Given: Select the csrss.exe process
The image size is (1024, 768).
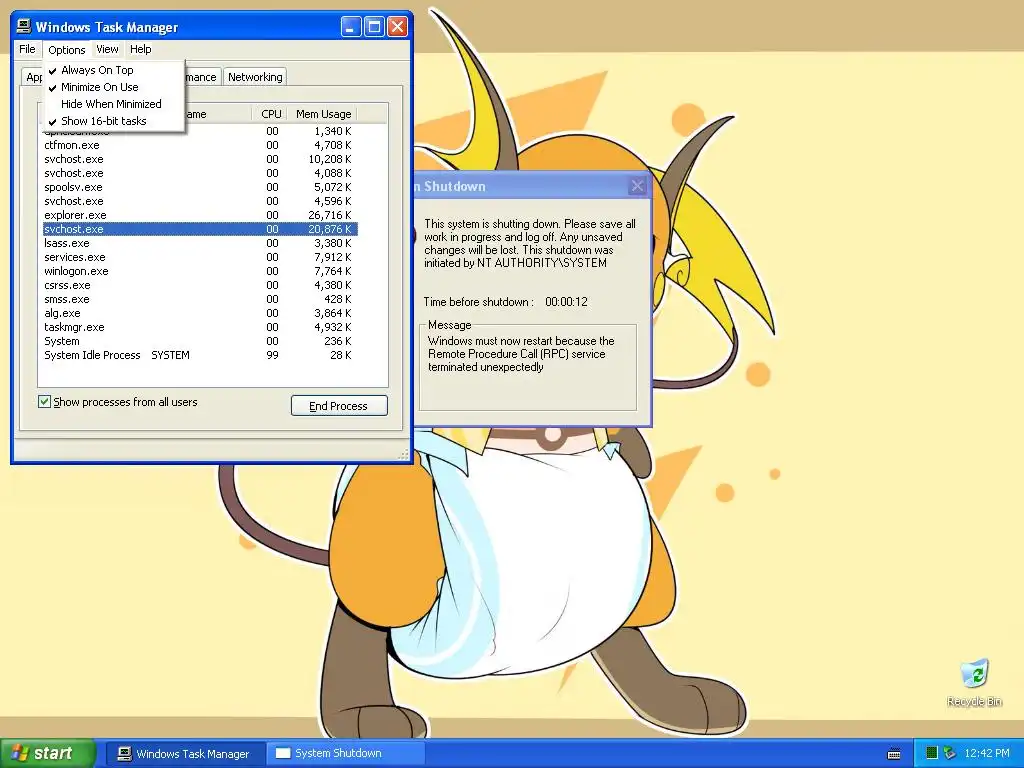Looking at the screenshot, I should (x=200, y=285).
